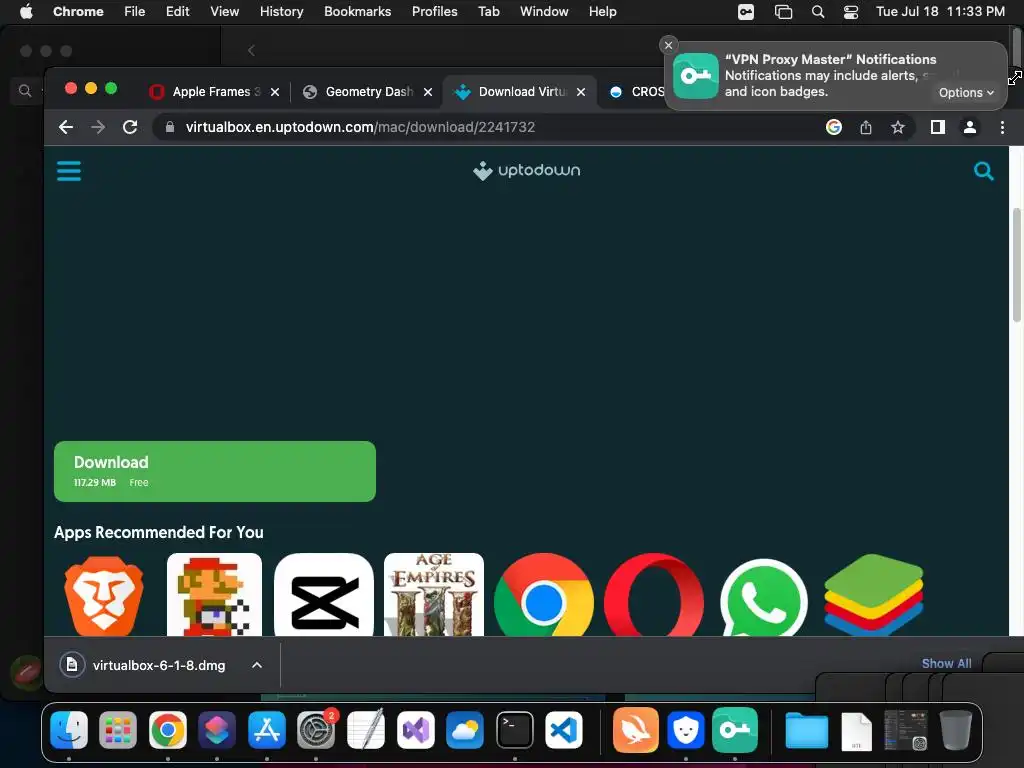Click the VPN Proxy Master notification
Screen dimensions: 1024x768
(x=836, y=76)
